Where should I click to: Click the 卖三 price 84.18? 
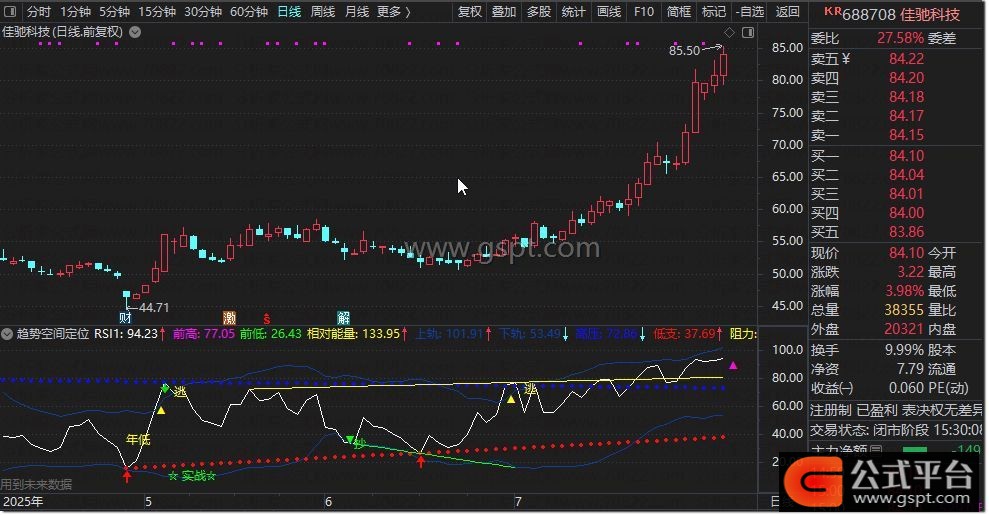click(906, 96)
